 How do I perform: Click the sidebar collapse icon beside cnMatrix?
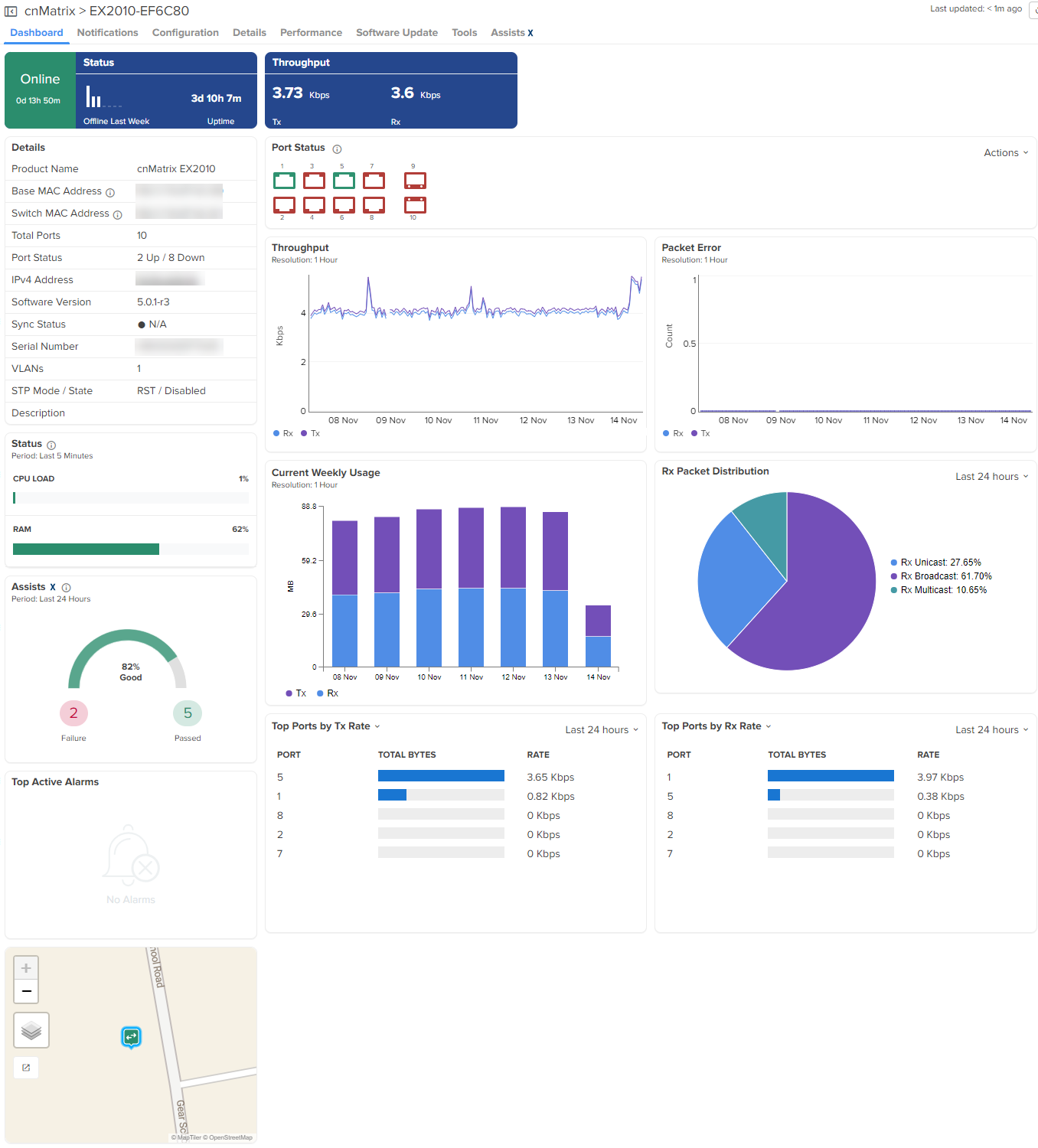pos(11,11)
